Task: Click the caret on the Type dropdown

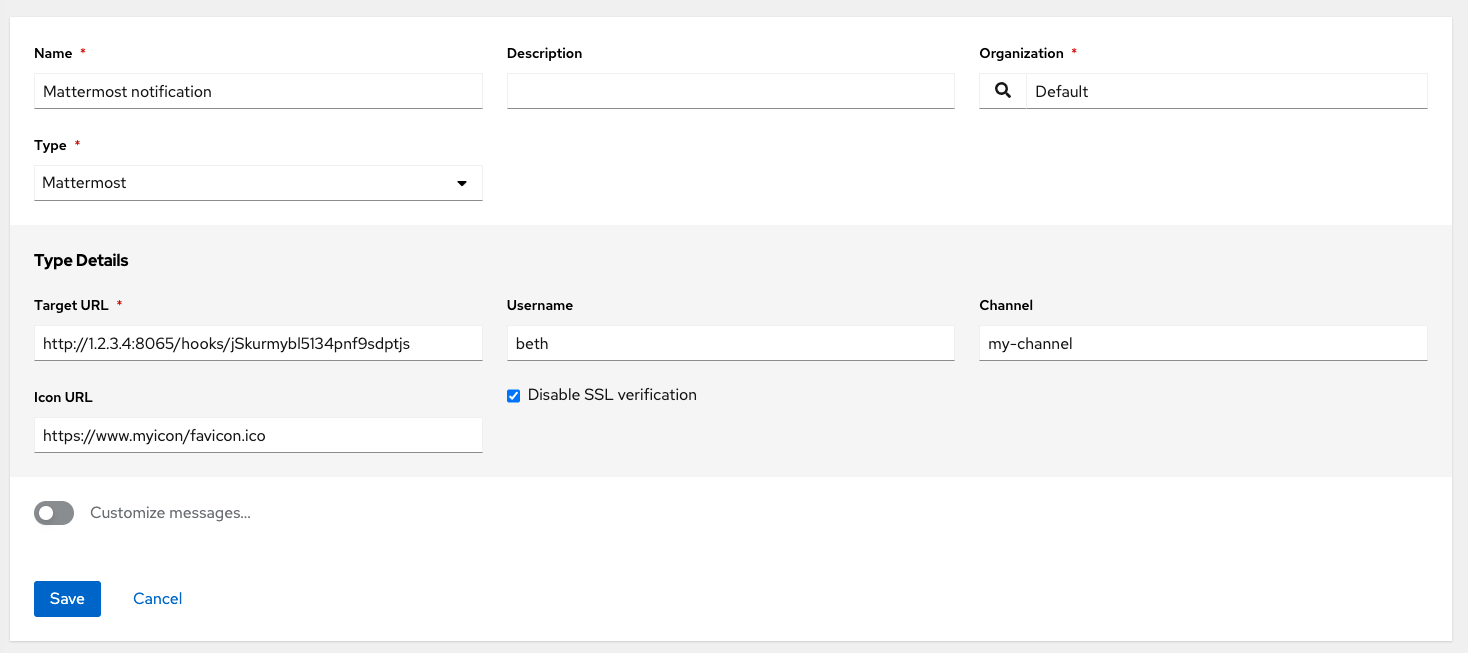Action: pos(462,183)
